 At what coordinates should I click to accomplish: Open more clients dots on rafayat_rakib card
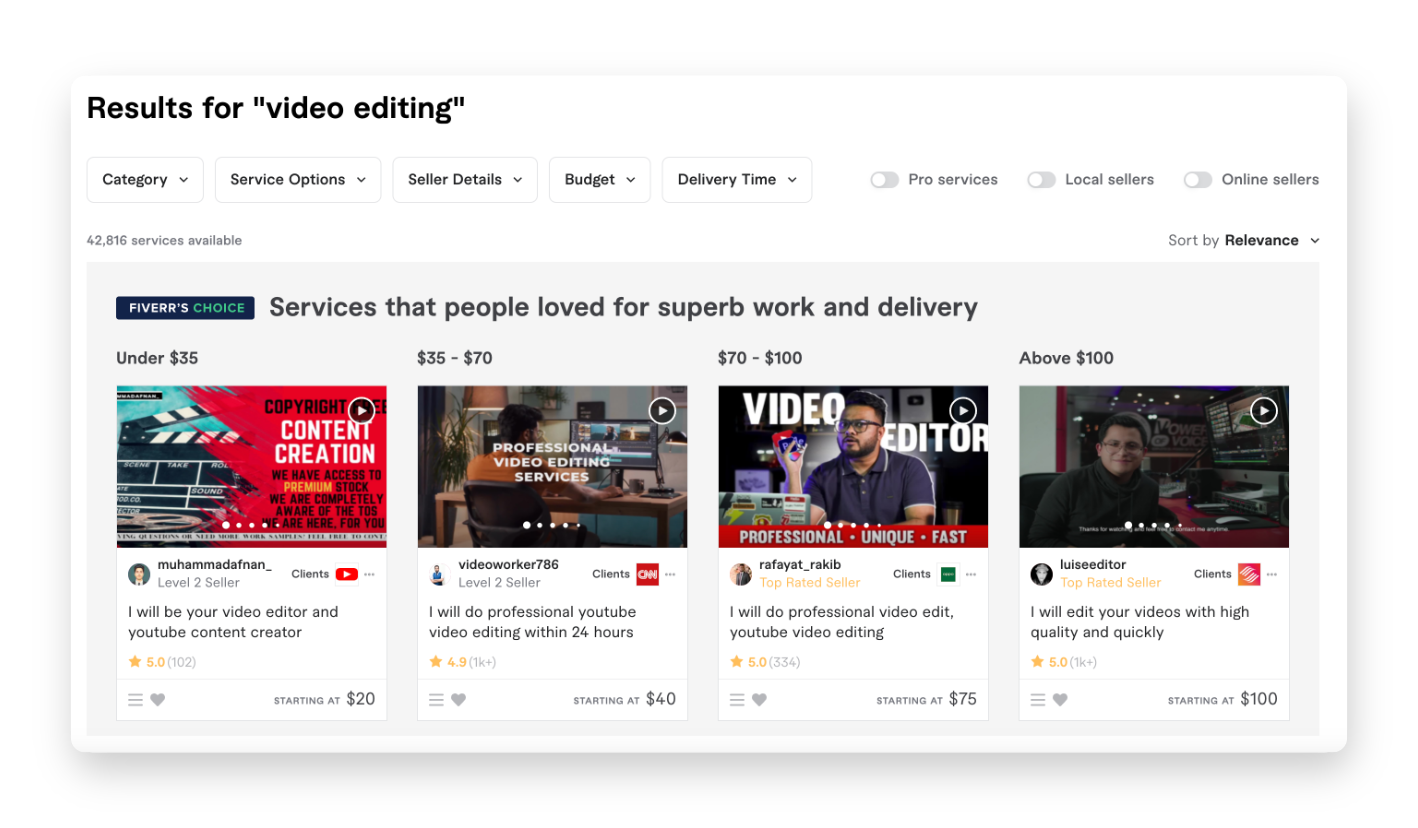tap(971, 575)
